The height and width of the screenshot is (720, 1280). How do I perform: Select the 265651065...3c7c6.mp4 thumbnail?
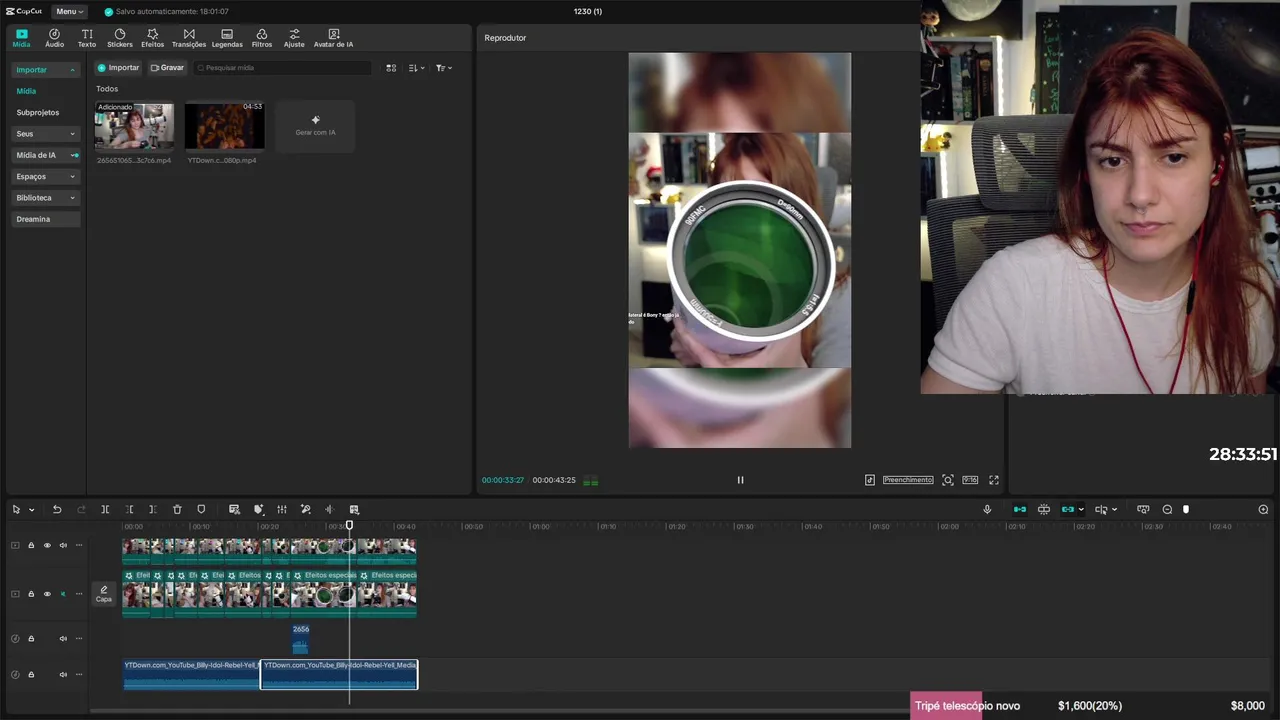134,126
